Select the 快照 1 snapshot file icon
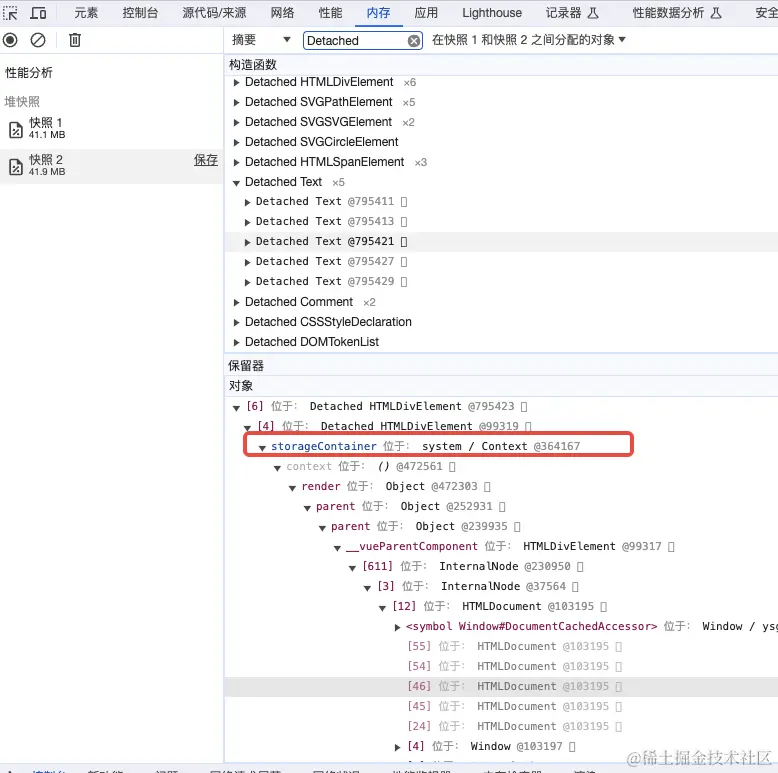This screenshot has height=773, width=778. point(16,129)
